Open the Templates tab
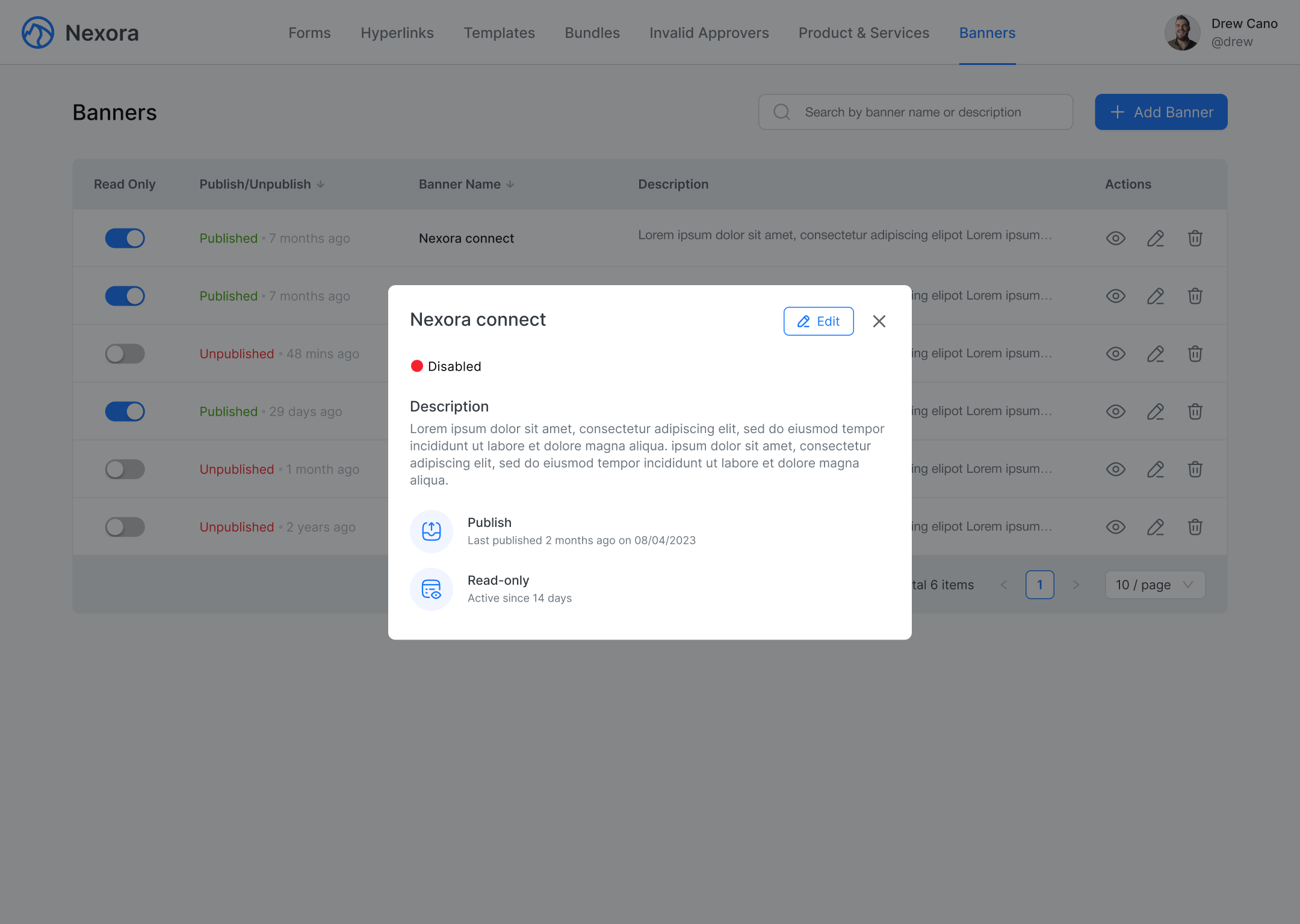This screenshot has height=924, width=1300. [x=499, y=33]
